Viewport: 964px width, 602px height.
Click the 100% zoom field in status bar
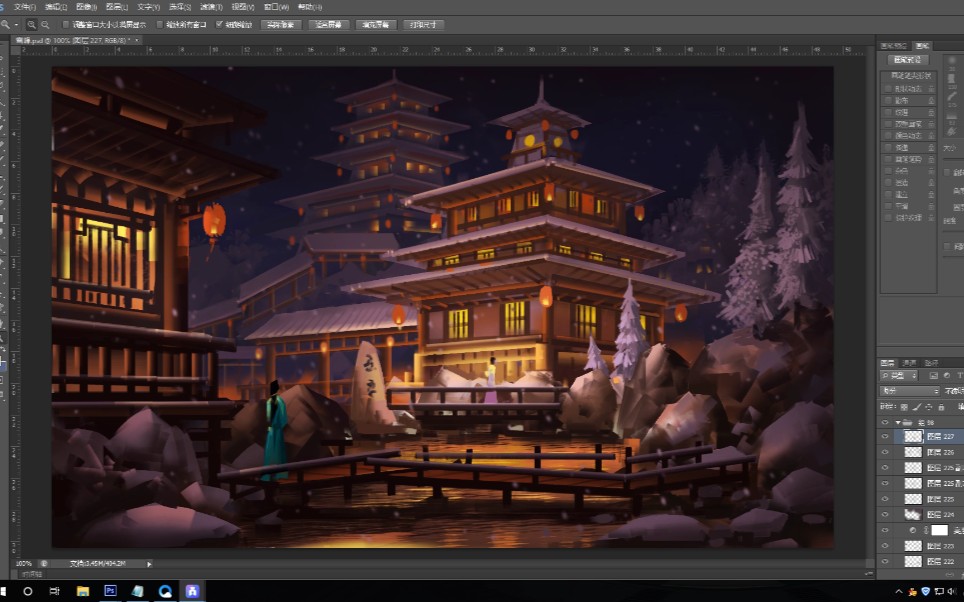point(25,563)
